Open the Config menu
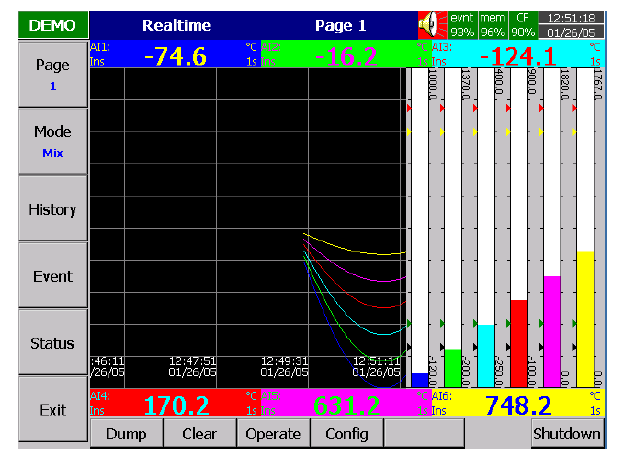This screenshot has width=626, height=460. pos(347,433)
